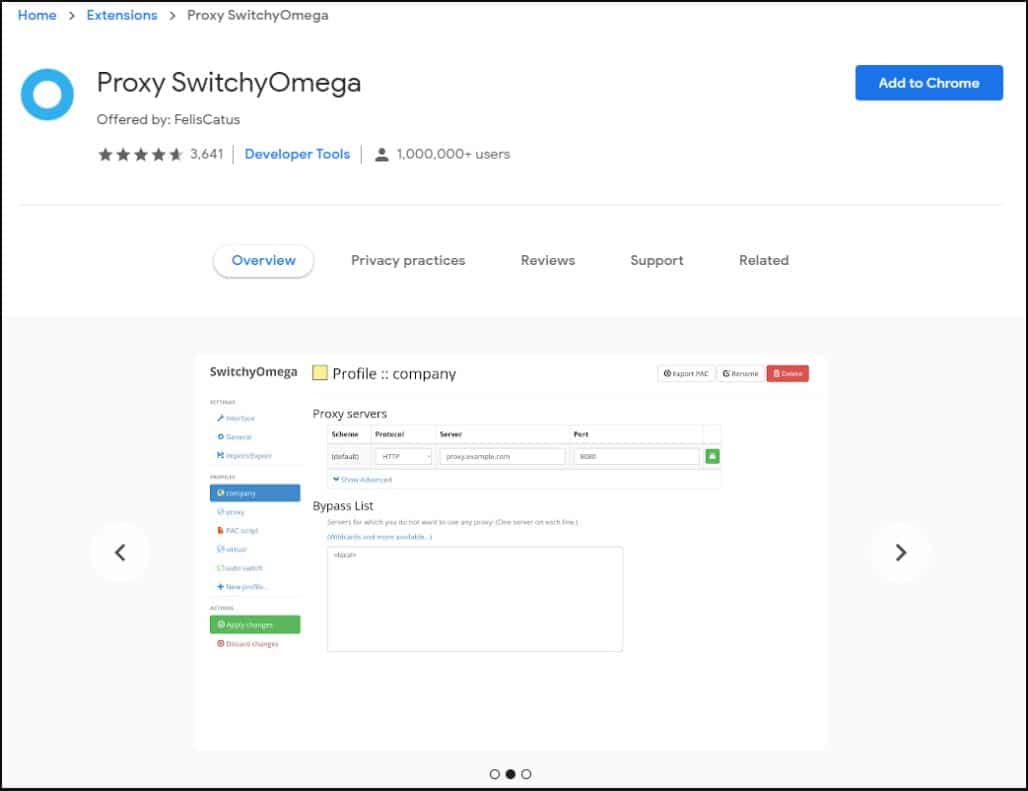1028x791 pixels.
Task: Click the next screenshot arrow
Action: tap(901, 552)
